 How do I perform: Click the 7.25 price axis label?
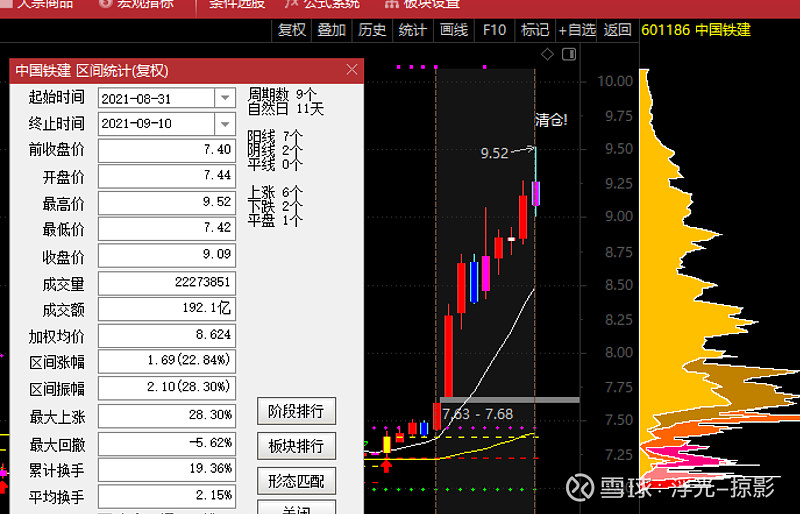pos(618,455)
